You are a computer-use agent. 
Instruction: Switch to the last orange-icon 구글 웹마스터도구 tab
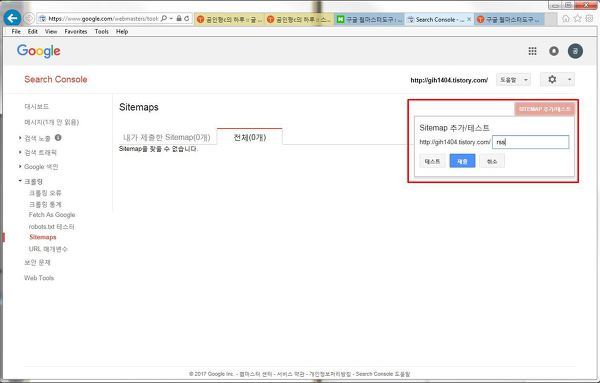pos(509,19)
